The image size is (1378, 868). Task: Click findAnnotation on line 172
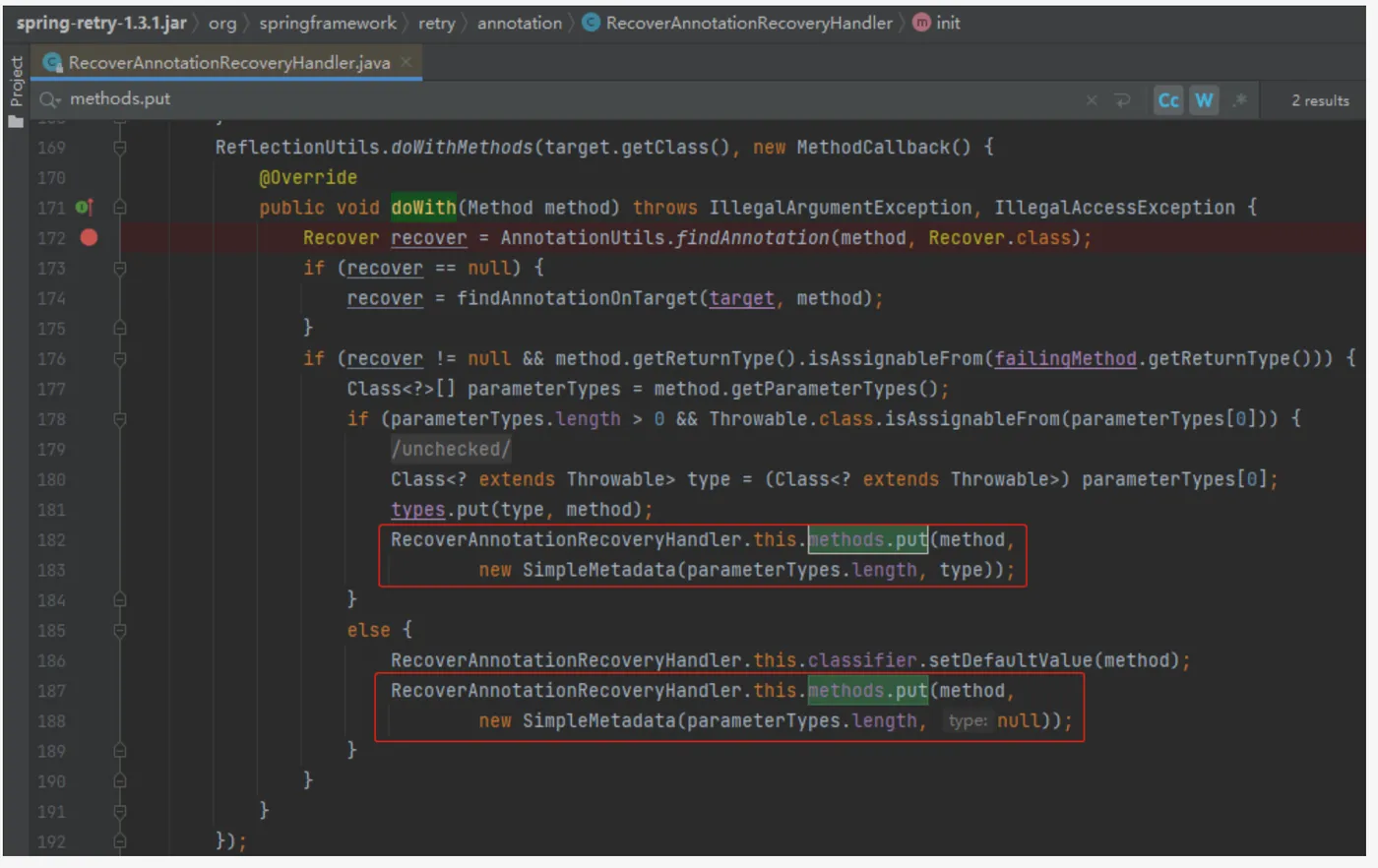pyautogui.click(x=753, y=238)
